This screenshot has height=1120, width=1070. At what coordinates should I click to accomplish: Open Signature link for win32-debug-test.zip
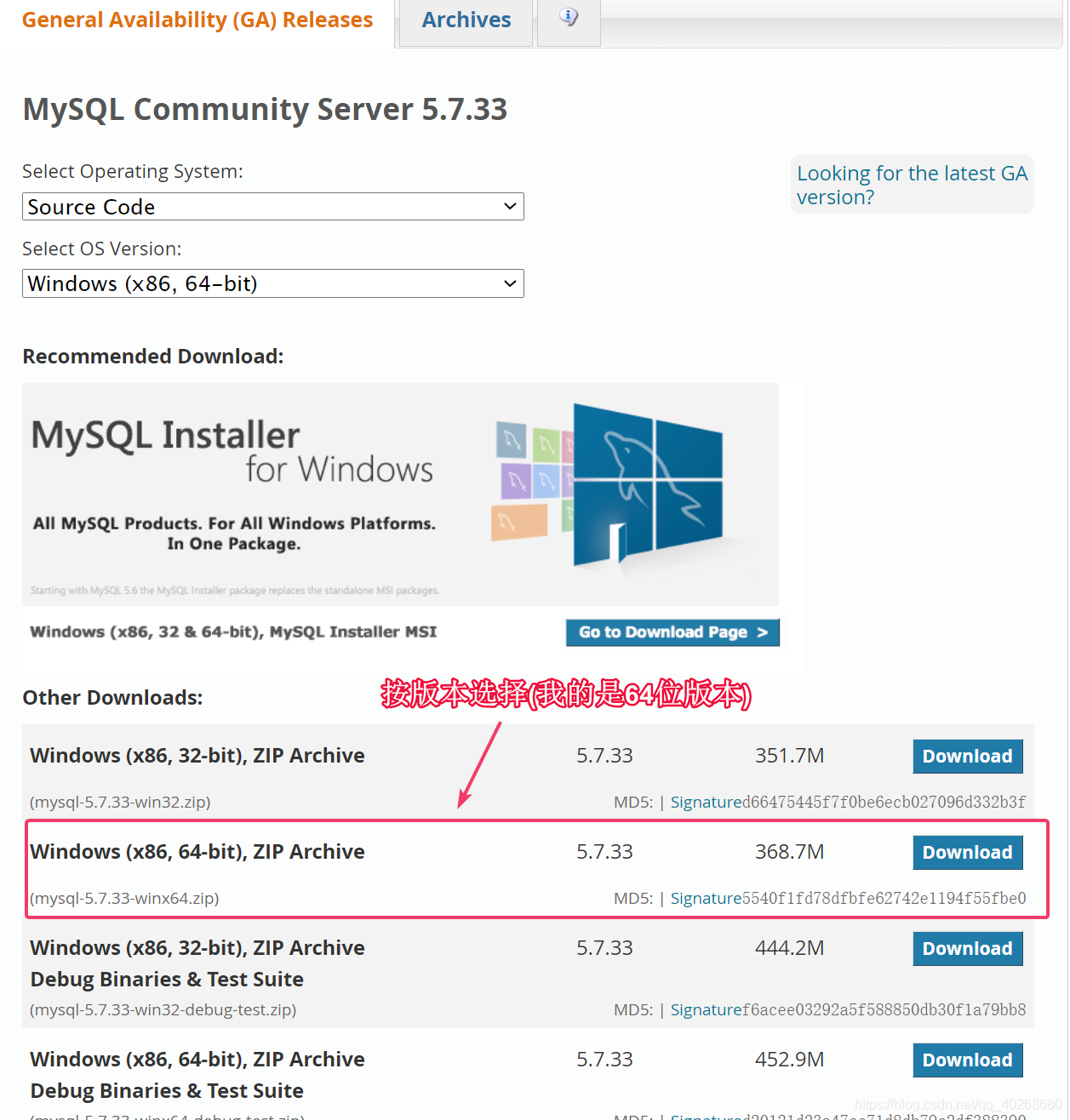click(706, 1010)
